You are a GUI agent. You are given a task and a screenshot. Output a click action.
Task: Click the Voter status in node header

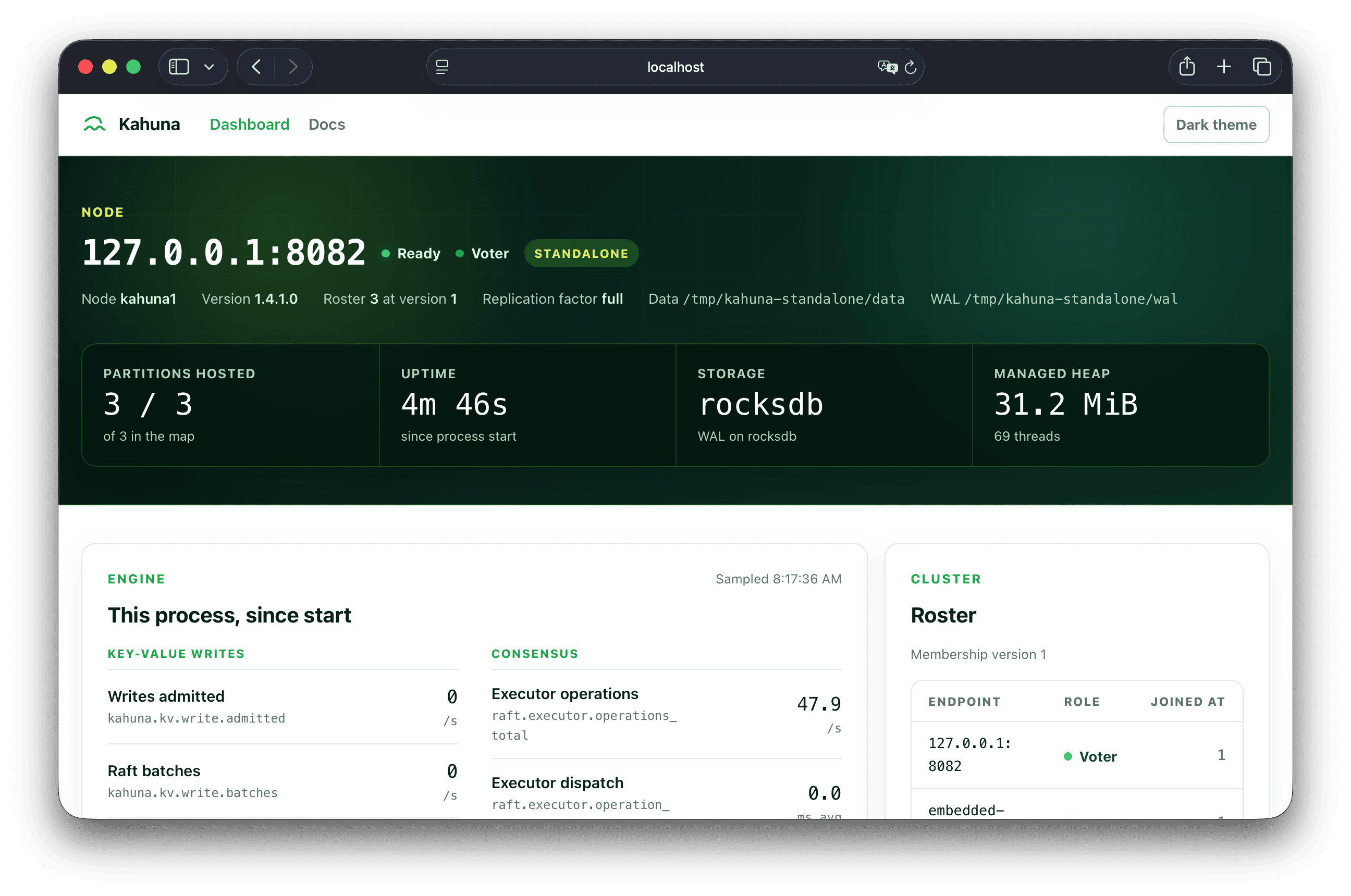pos(483,254)
